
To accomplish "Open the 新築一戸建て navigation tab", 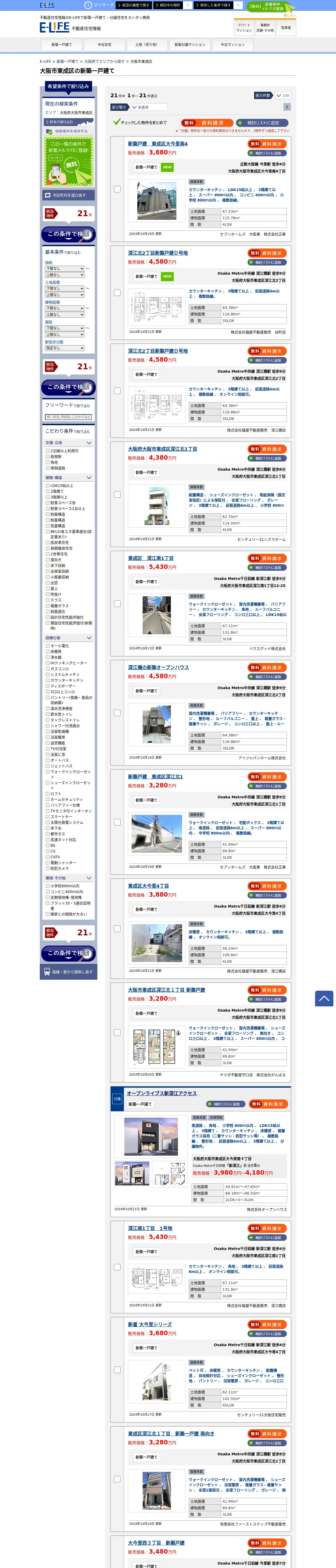I will (x=61, y=44).
